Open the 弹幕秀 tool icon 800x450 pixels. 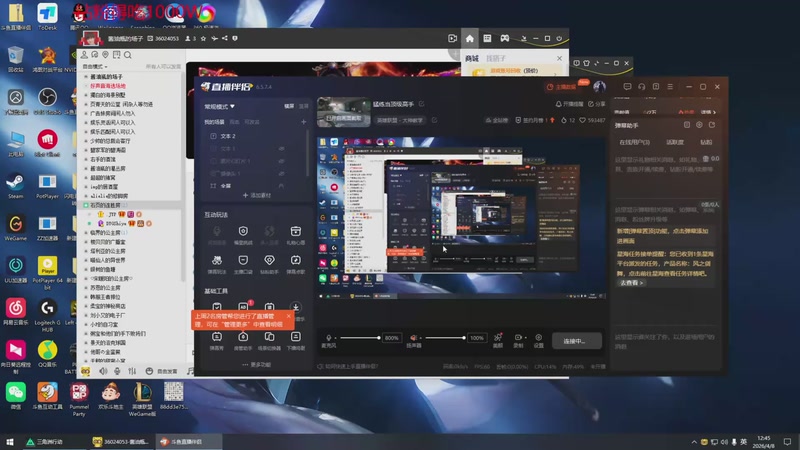pos(217,340)
